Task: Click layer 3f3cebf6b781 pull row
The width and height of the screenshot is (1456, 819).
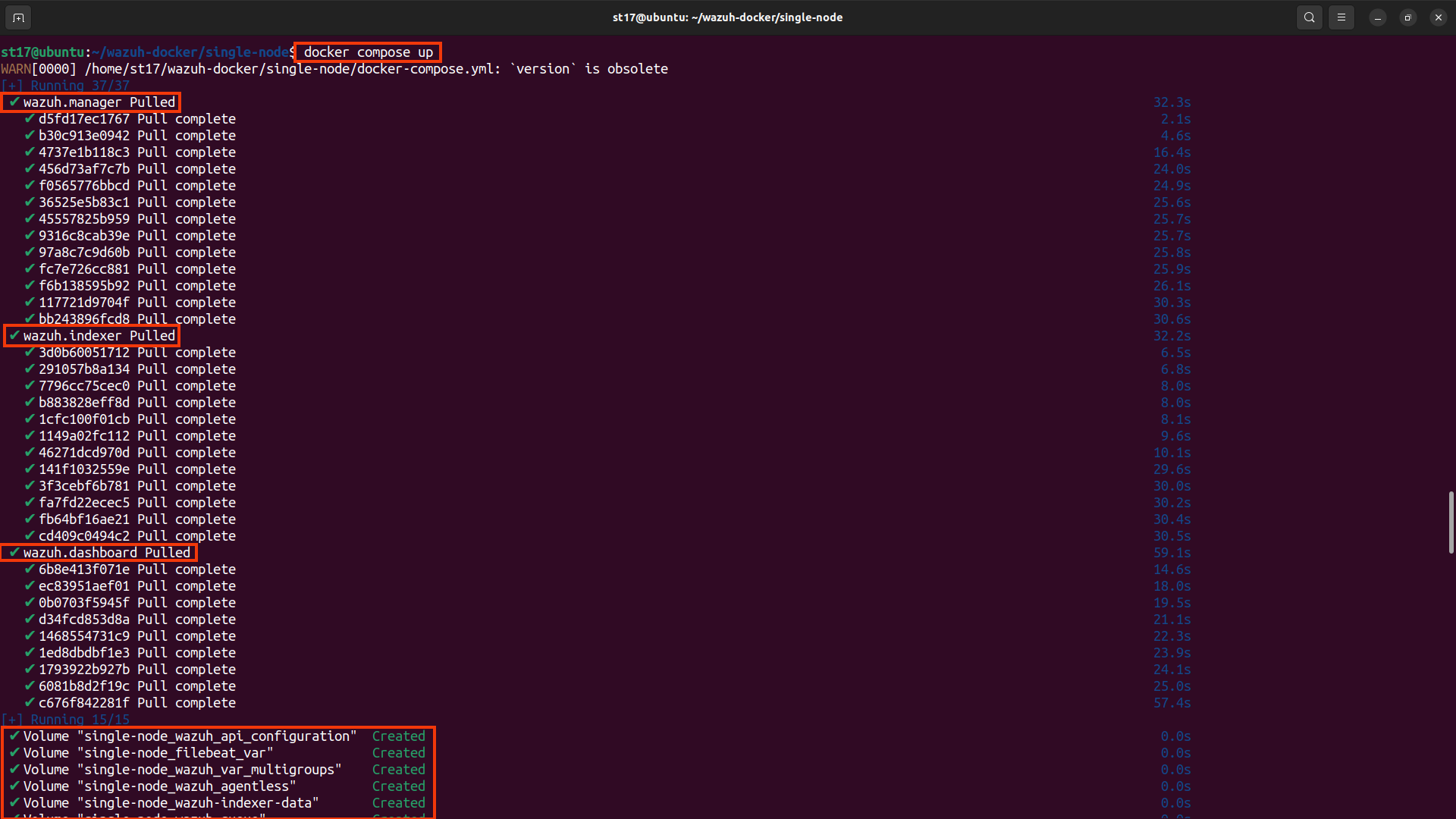Action: [x=130, y=486]
